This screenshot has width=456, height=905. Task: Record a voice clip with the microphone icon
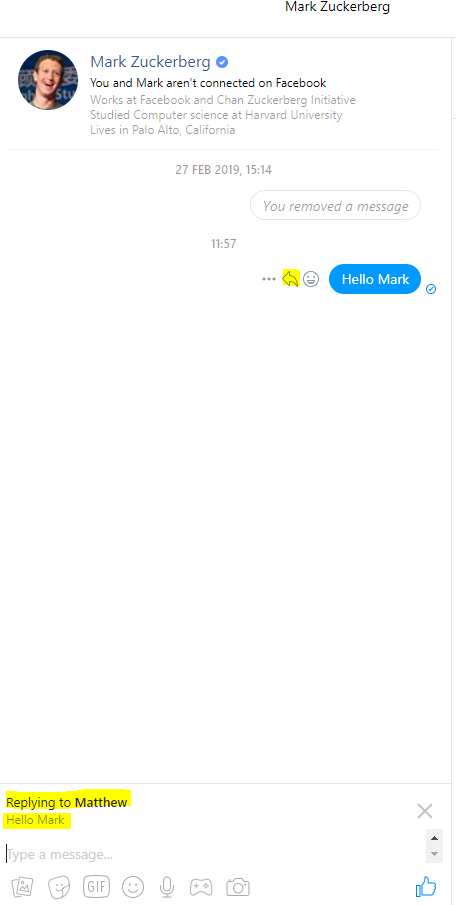click(167, 887)
